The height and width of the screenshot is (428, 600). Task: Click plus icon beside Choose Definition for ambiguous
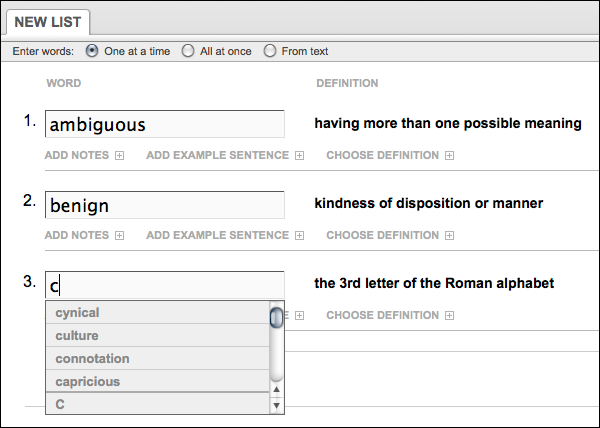(449, 155)
